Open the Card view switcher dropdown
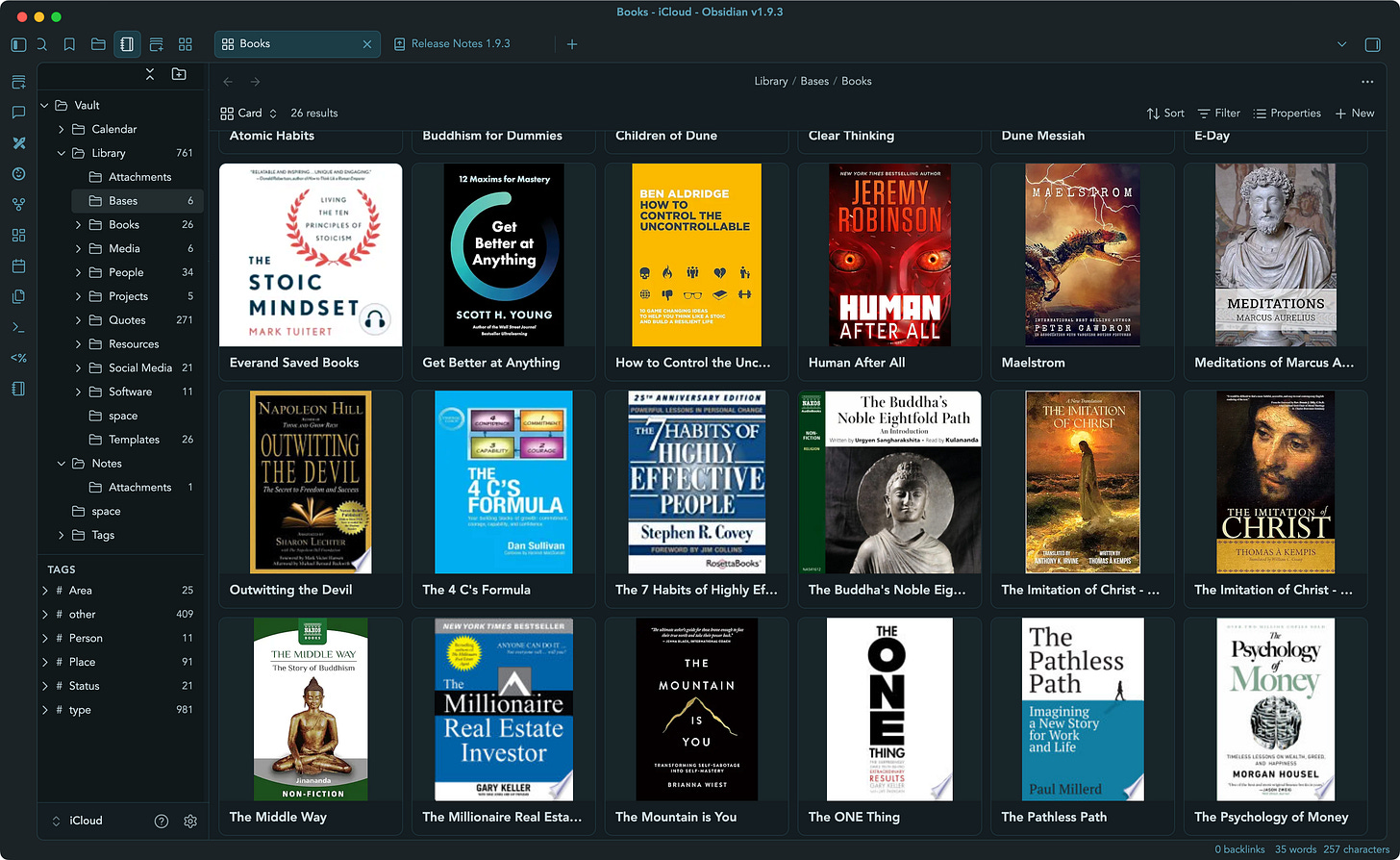Screen dimensions: 1400x860 (x=249, y=114)
